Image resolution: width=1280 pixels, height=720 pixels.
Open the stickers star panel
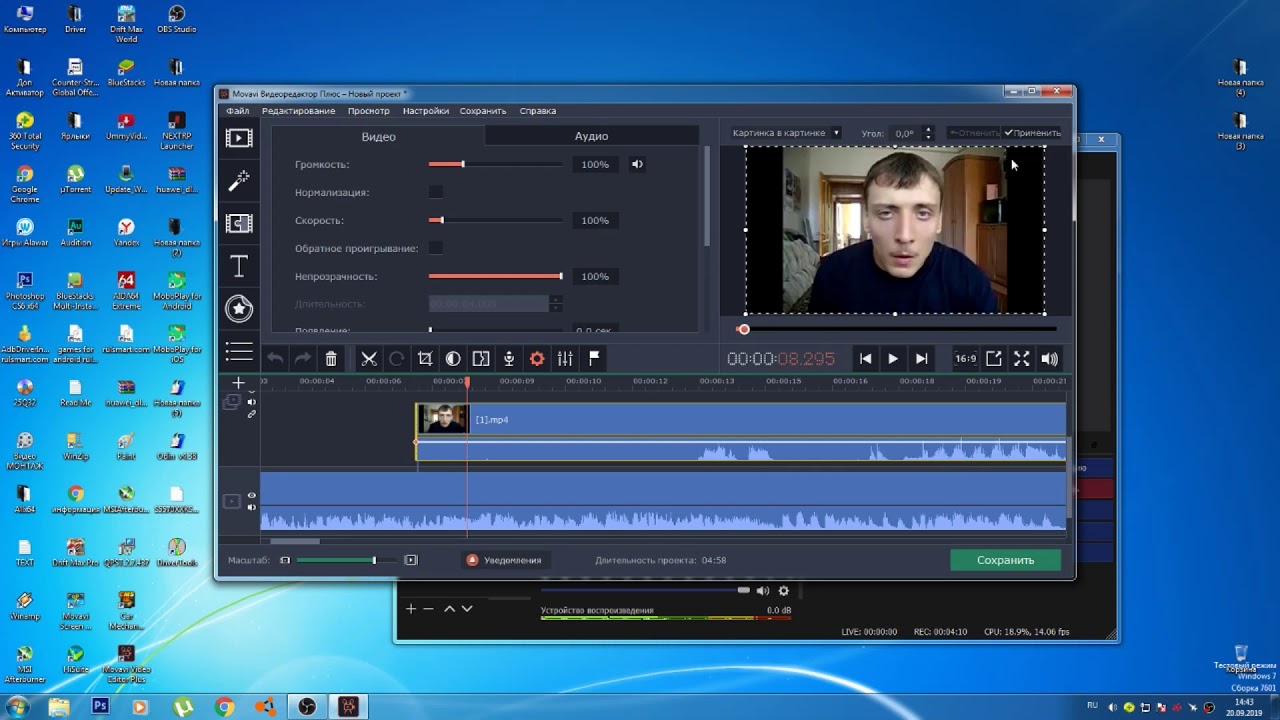[239, 308]
